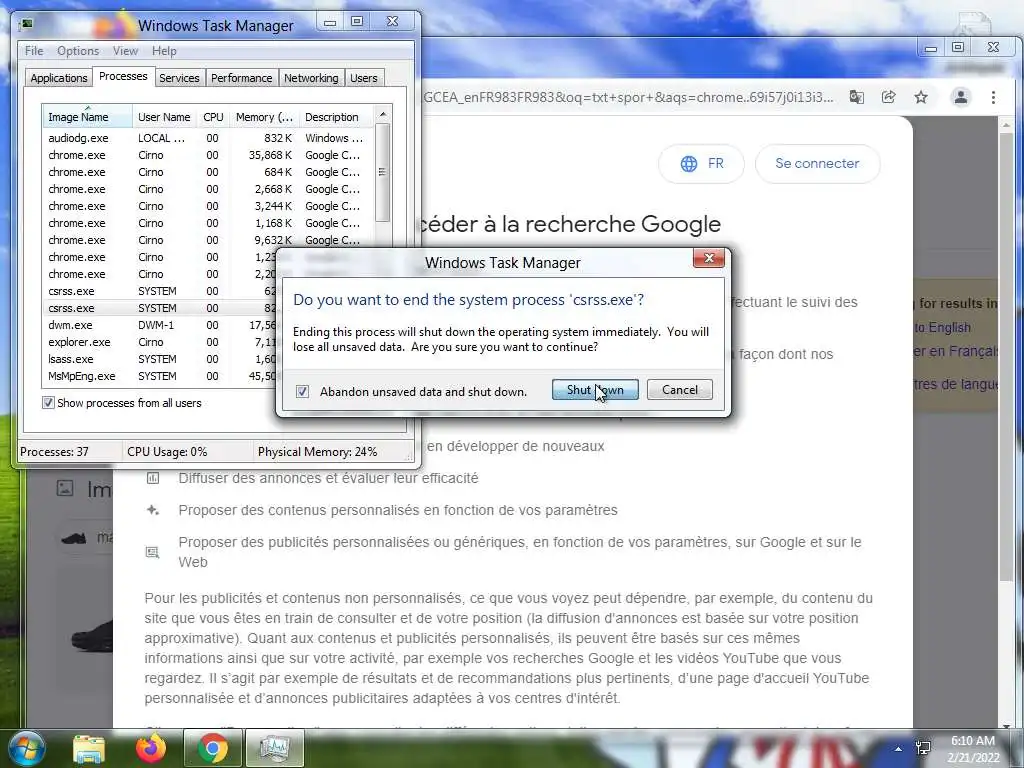Open Task Manager View menu

point(125,50)
